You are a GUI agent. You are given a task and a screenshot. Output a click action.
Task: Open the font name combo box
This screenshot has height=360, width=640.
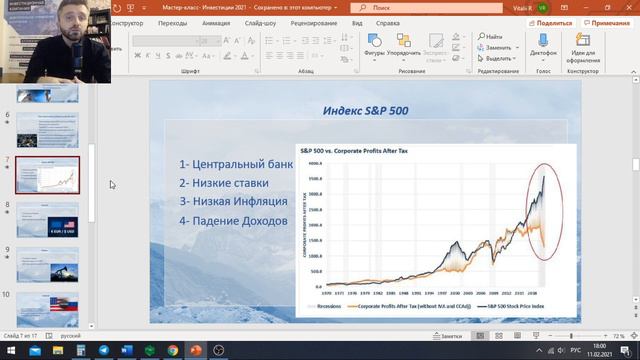pyautogui.click(x=166, y=40)
